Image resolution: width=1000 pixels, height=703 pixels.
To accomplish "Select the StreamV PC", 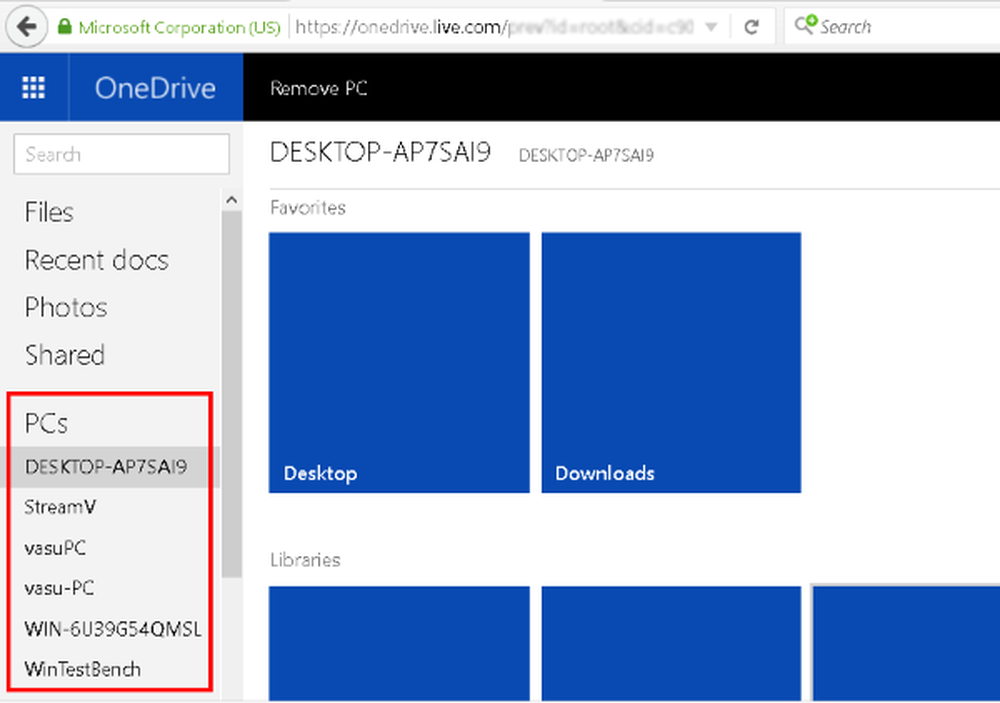I will (60, 507).
